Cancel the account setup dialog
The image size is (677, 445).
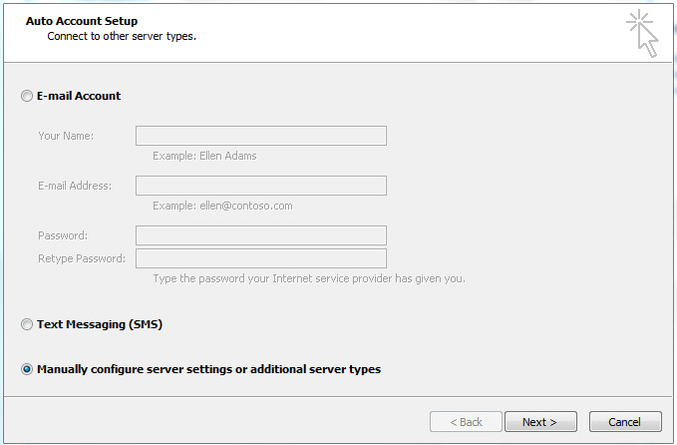point(625,422)
